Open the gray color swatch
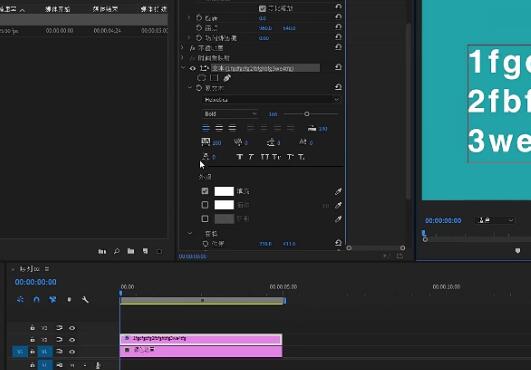The image size is (531, 370). 224,219
